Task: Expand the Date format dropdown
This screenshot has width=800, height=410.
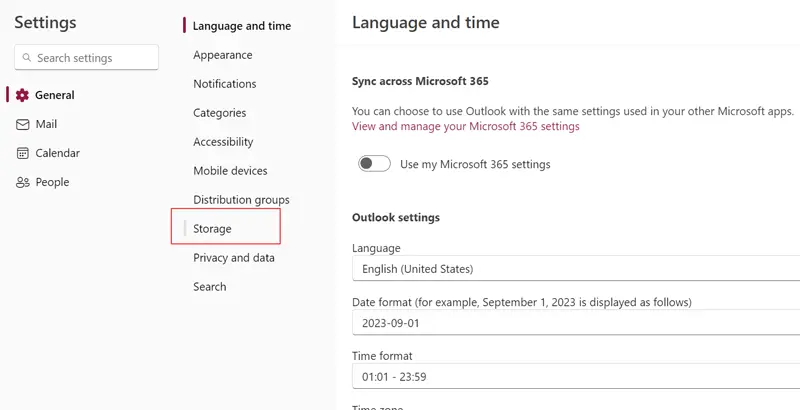Action: tap(575, 323)
